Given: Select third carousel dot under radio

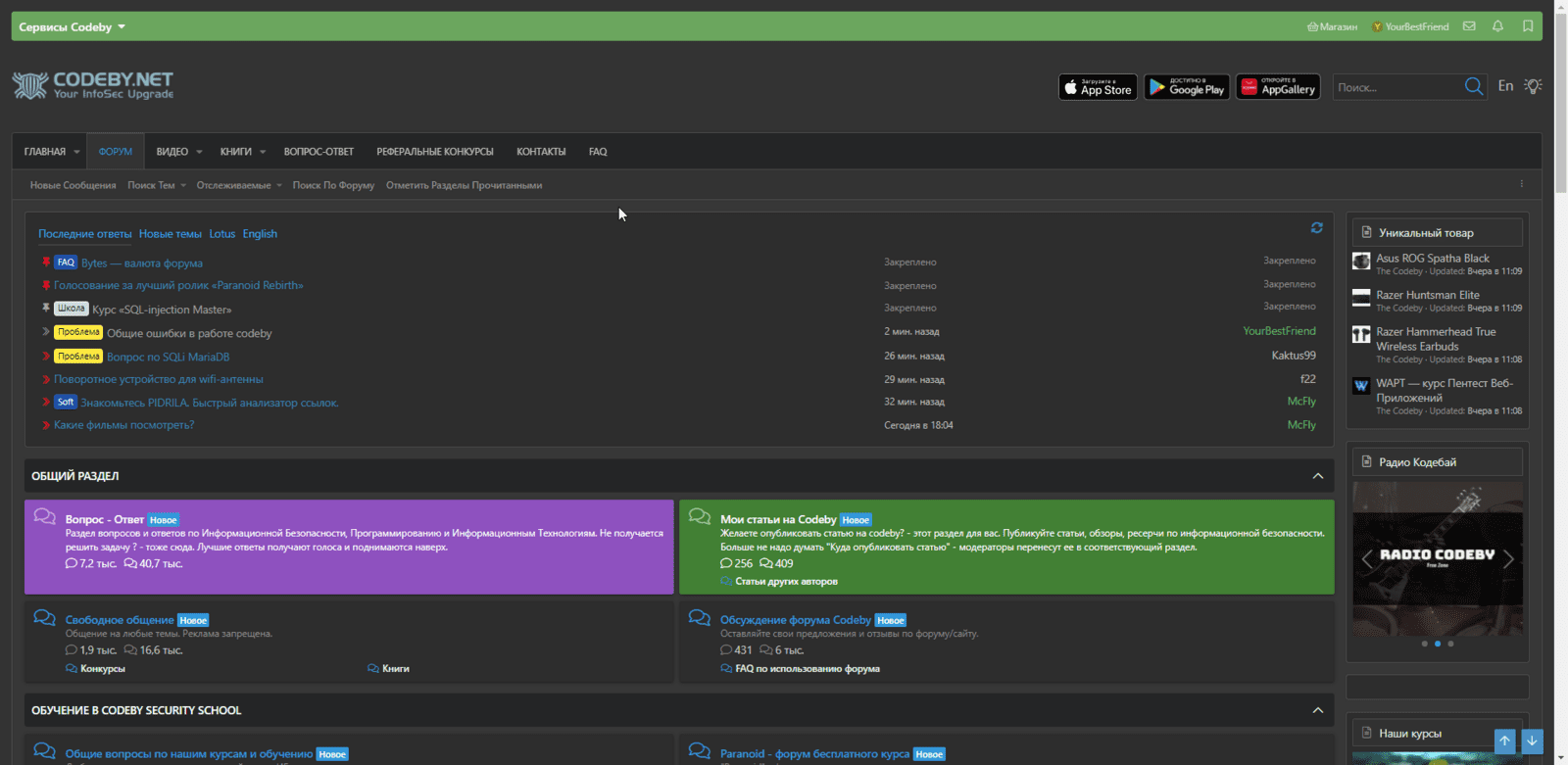Looking at the screenshot, I should tap(1450, 644).
